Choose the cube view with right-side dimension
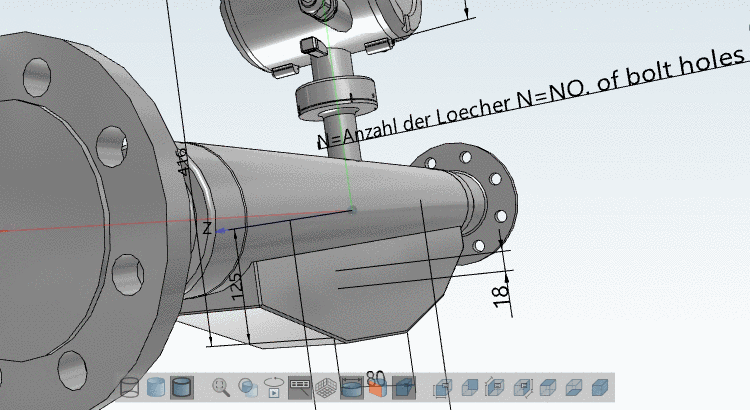 coord(521,387)
